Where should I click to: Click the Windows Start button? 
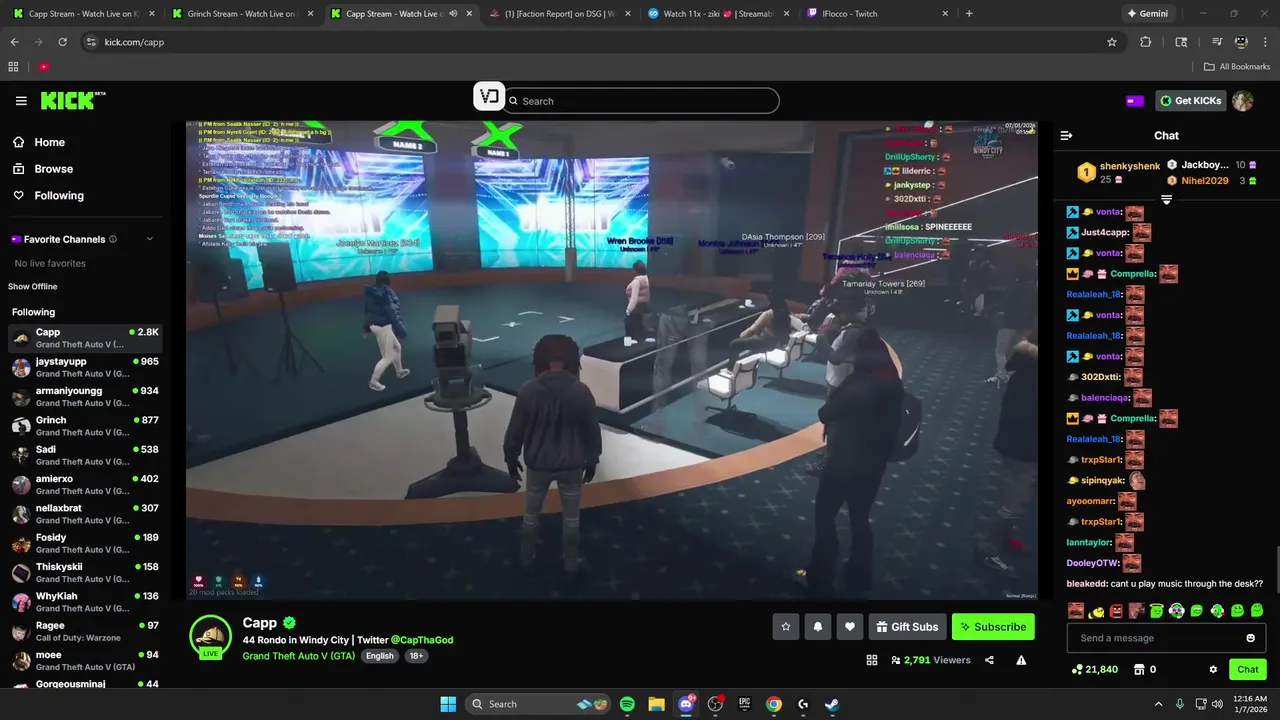448,704
